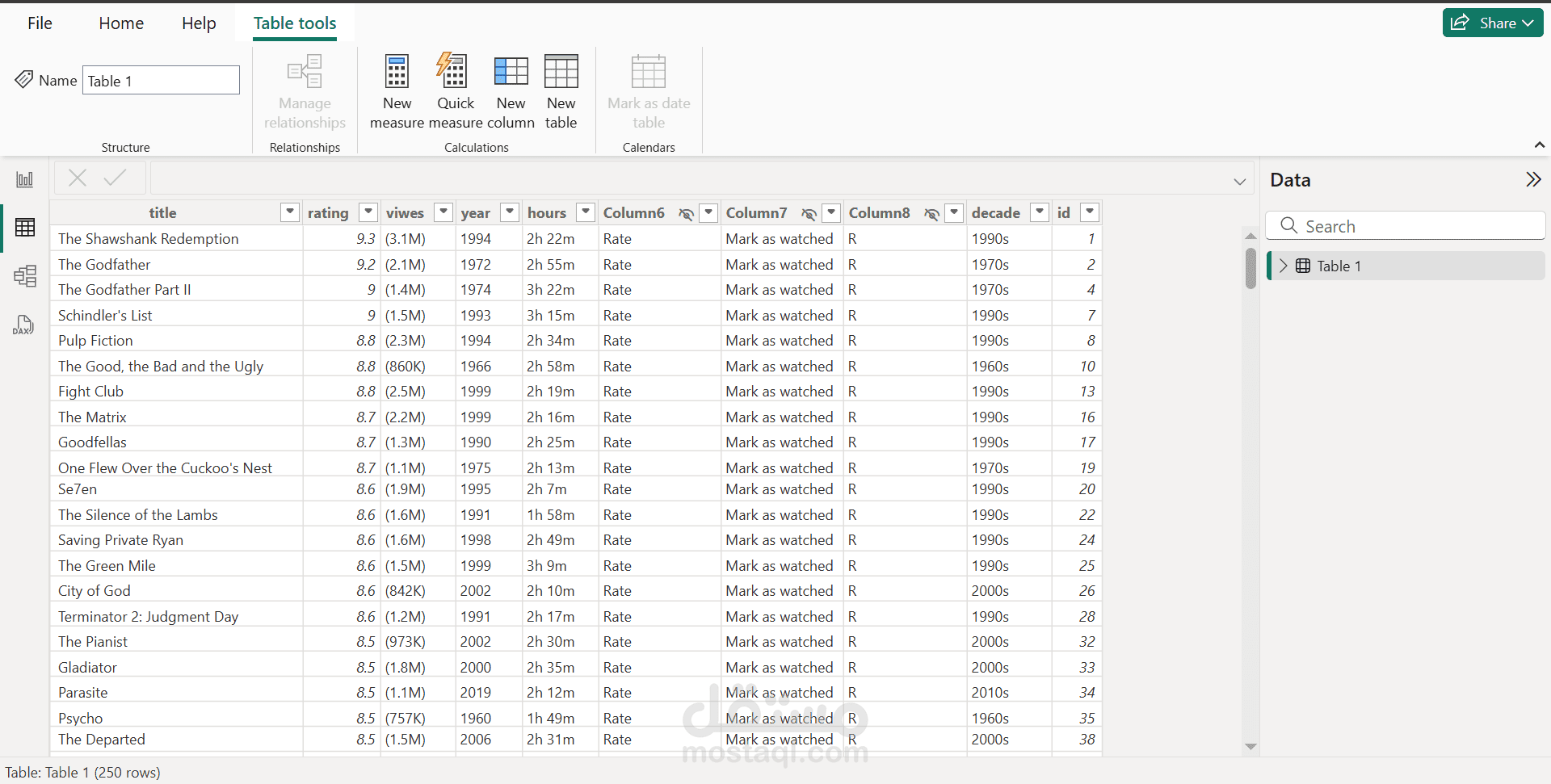Screen dimensions: 1551x784
Task: Click the vertical scrollbar thumb of table
Action: click(1250, 268)
